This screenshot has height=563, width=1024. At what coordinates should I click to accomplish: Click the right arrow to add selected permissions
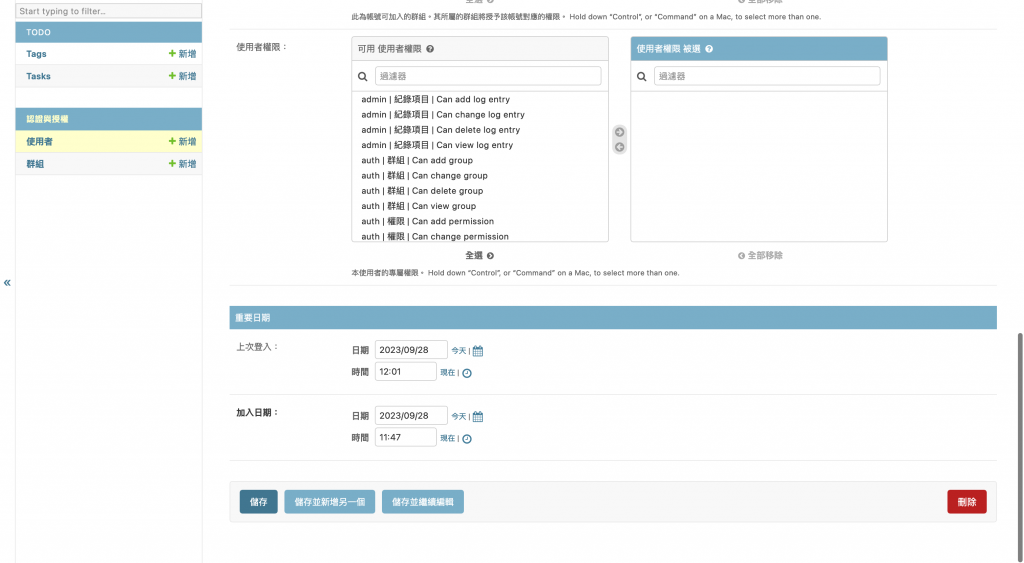(x=620, y=132)
